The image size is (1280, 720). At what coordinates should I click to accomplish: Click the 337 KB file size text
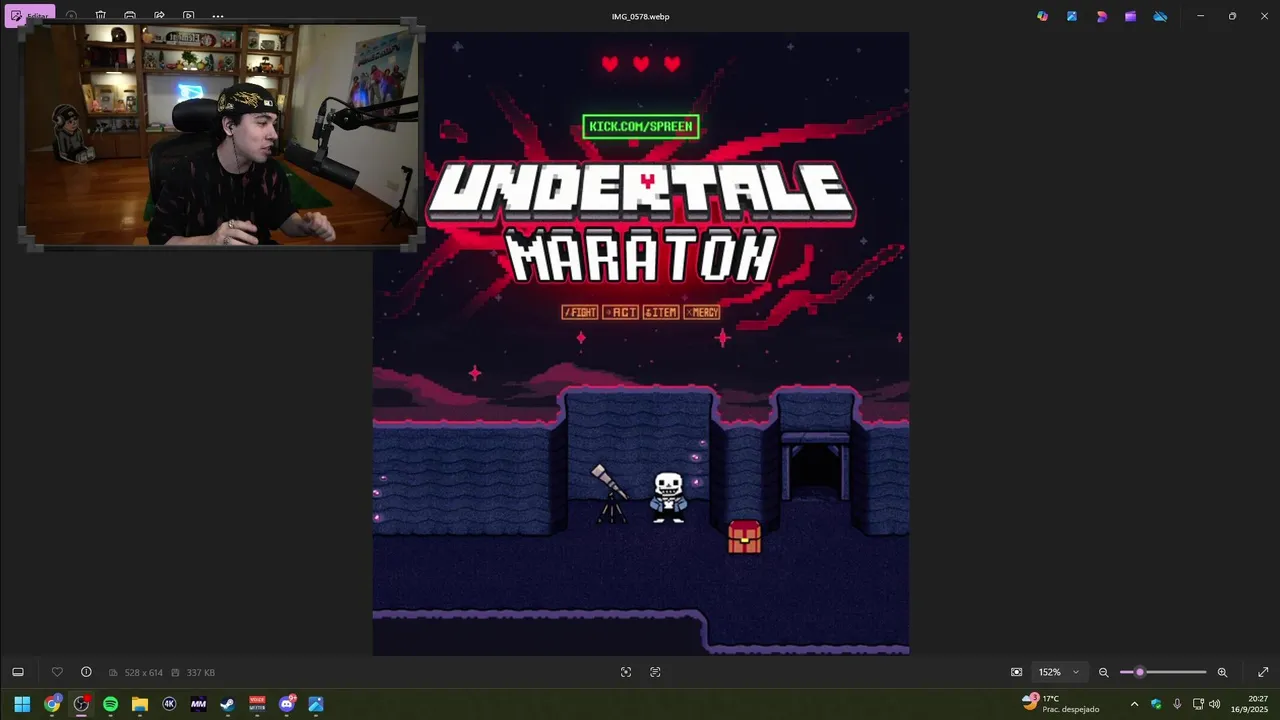201,673
